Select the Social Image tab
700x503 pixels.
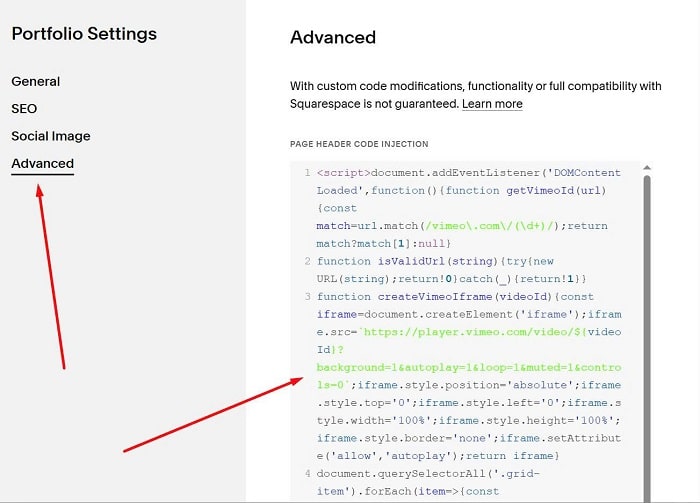tap(51, 136)
